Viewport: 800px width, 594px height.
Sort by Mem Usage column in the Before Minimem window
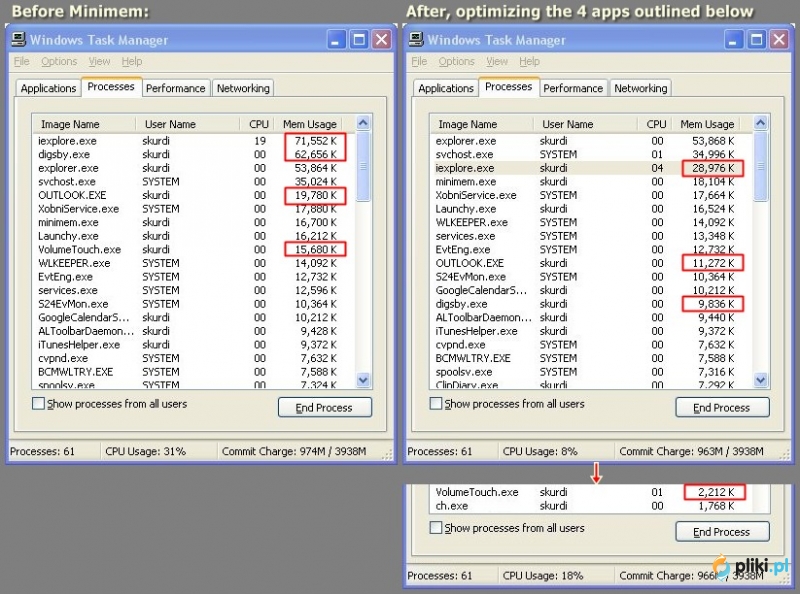click(x=310, y=124)
